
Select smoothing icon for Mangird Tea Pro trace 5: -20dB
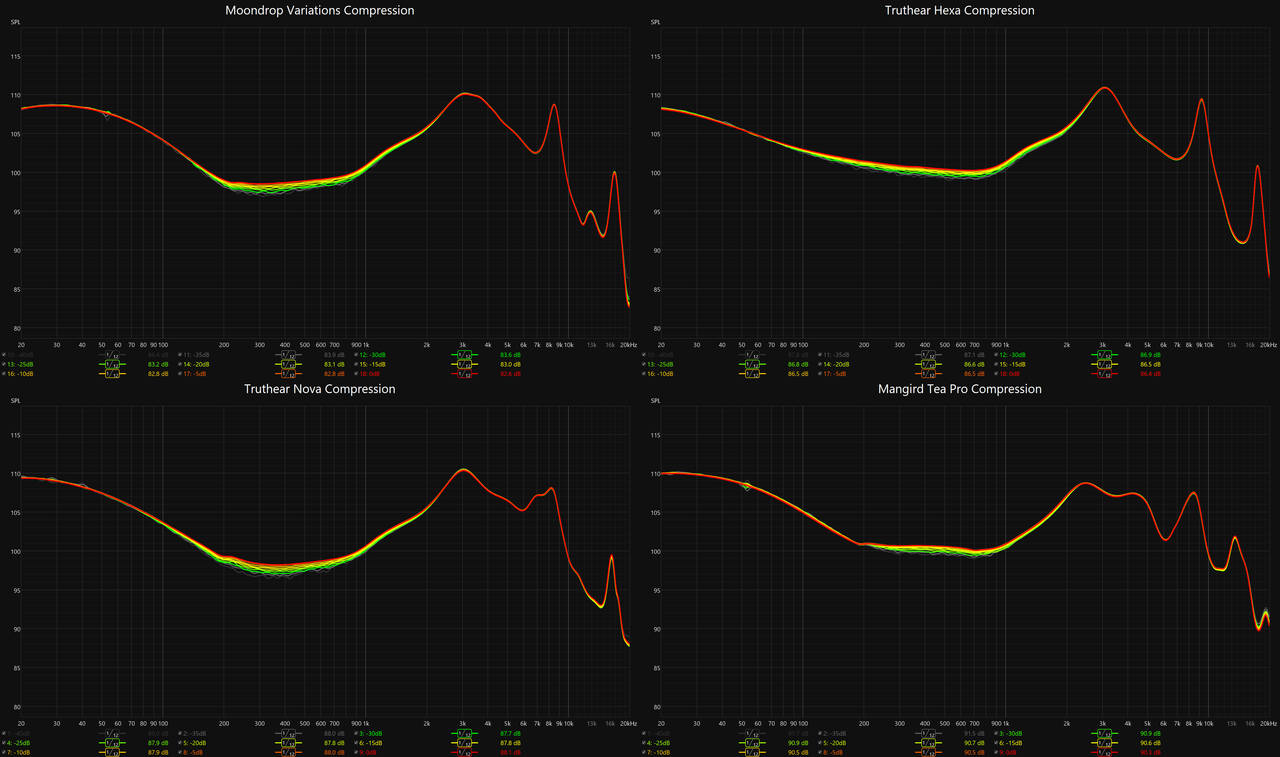928,744
